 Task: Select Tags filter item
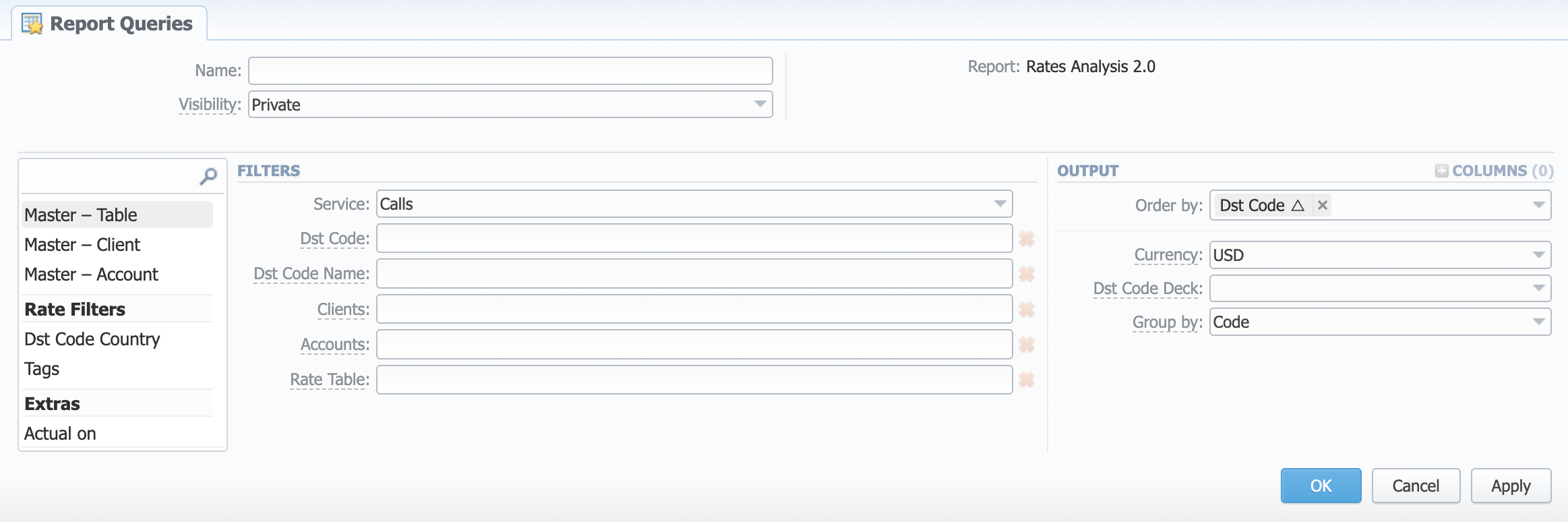click(117, 368)
